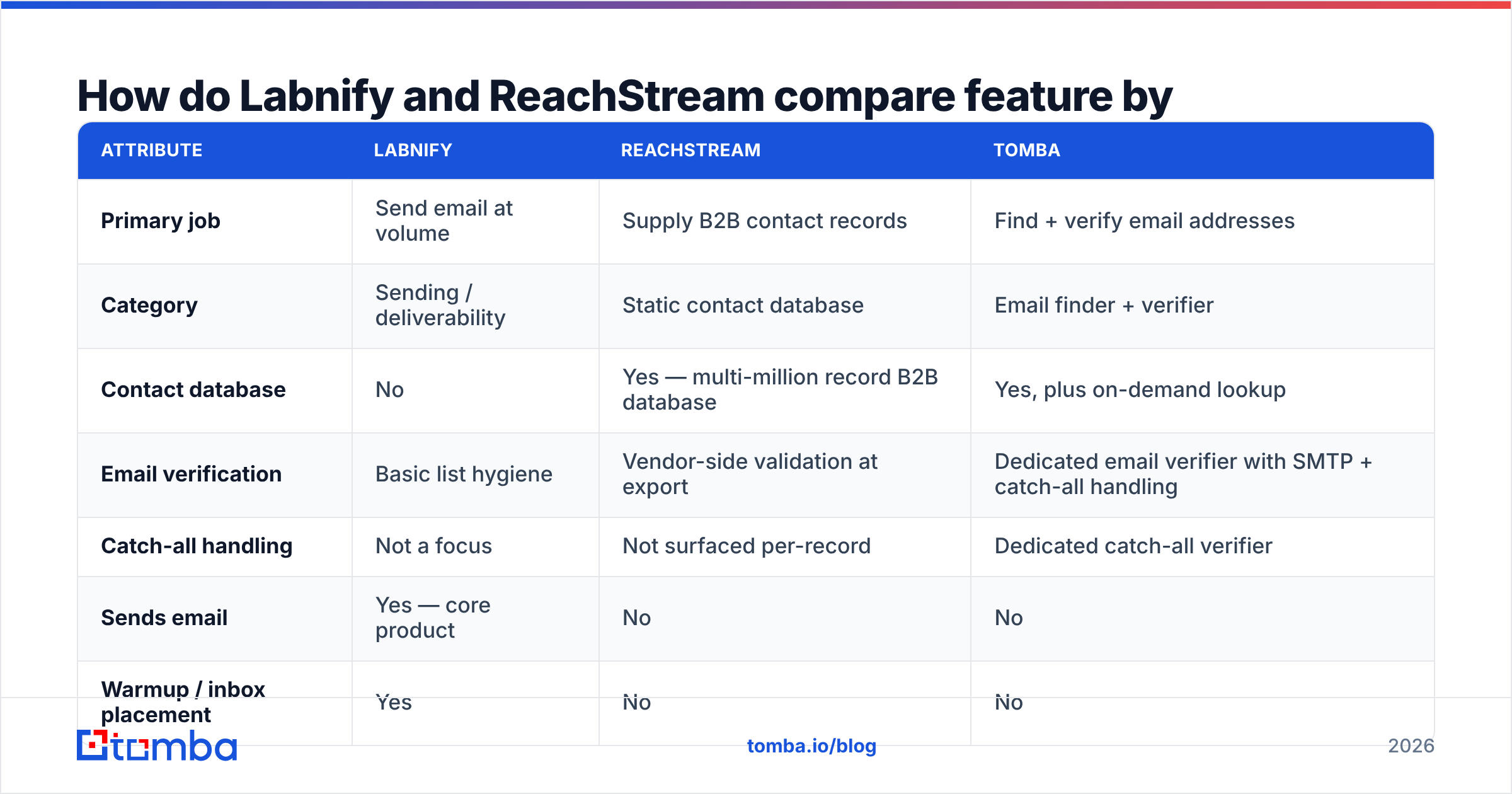Click Tomba 'No' in Warmup row

[x=1009, y=702]
